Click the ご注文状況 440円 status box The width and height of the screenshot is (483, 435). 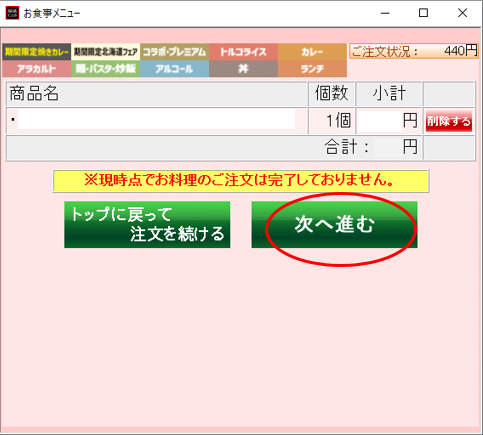414,51
